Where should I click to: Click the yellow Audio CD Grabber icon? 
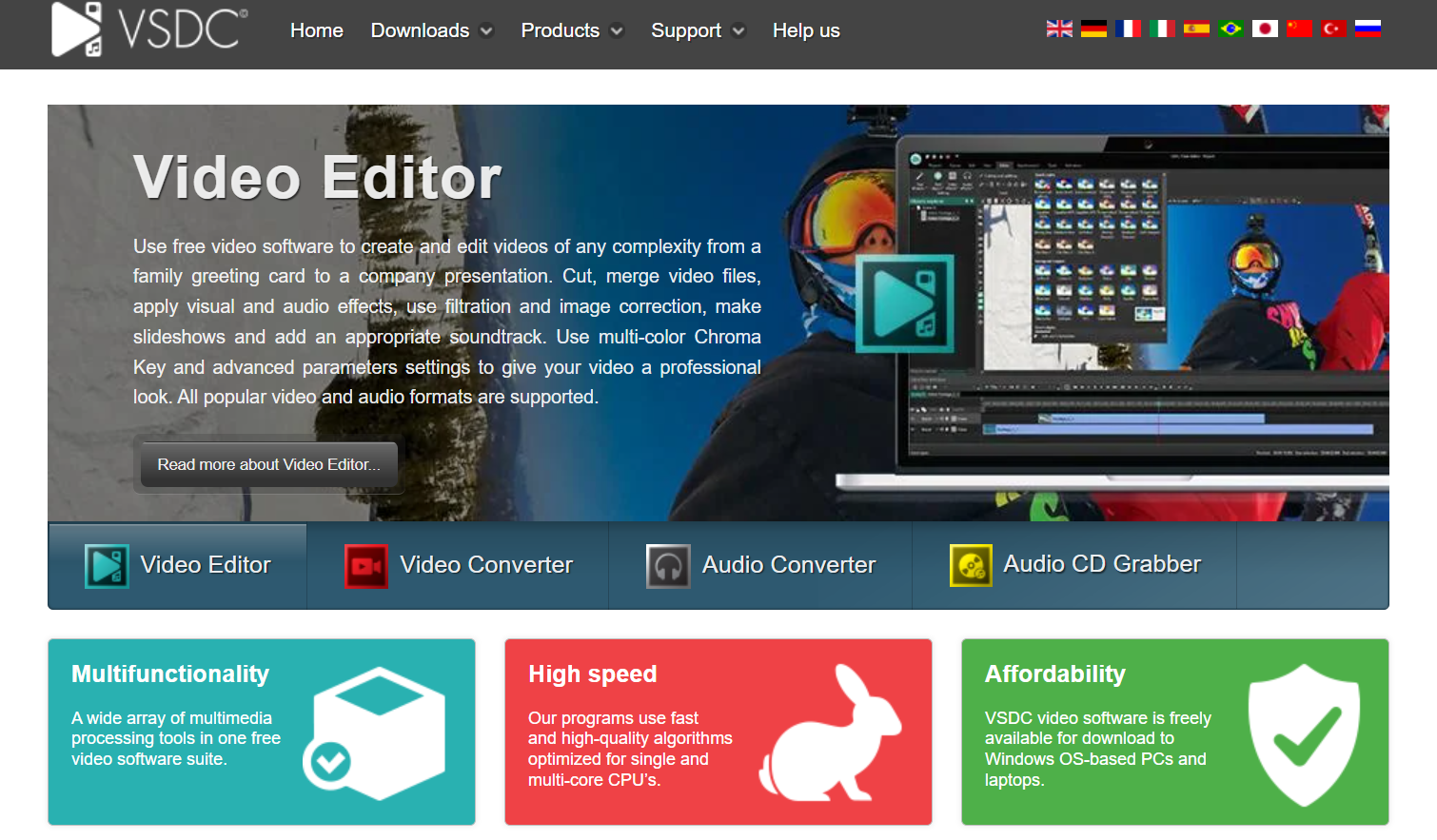(971, 565)
